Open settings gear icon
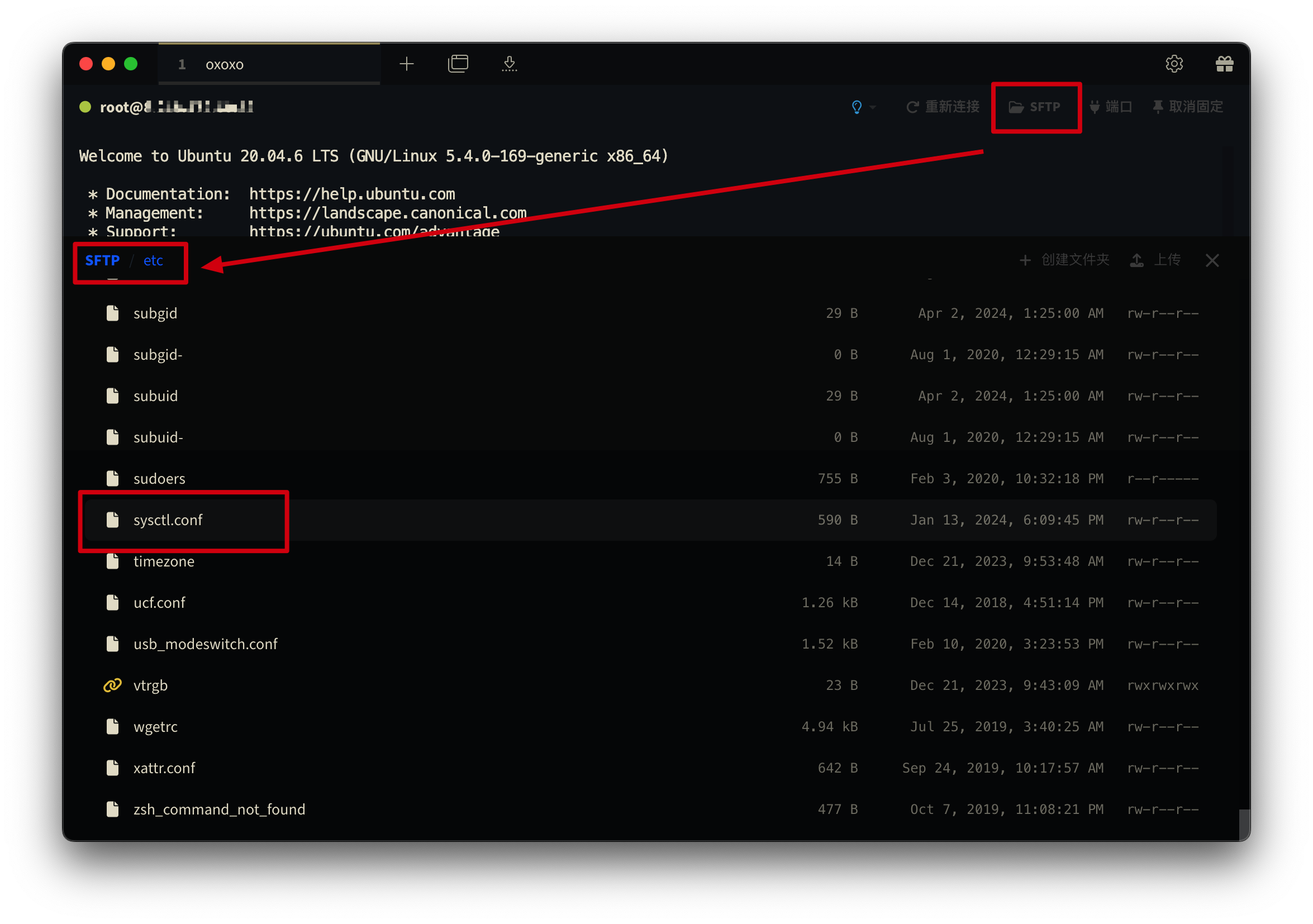The height and width of the screenshot is (924, 1313). (x=1174, y=64)
